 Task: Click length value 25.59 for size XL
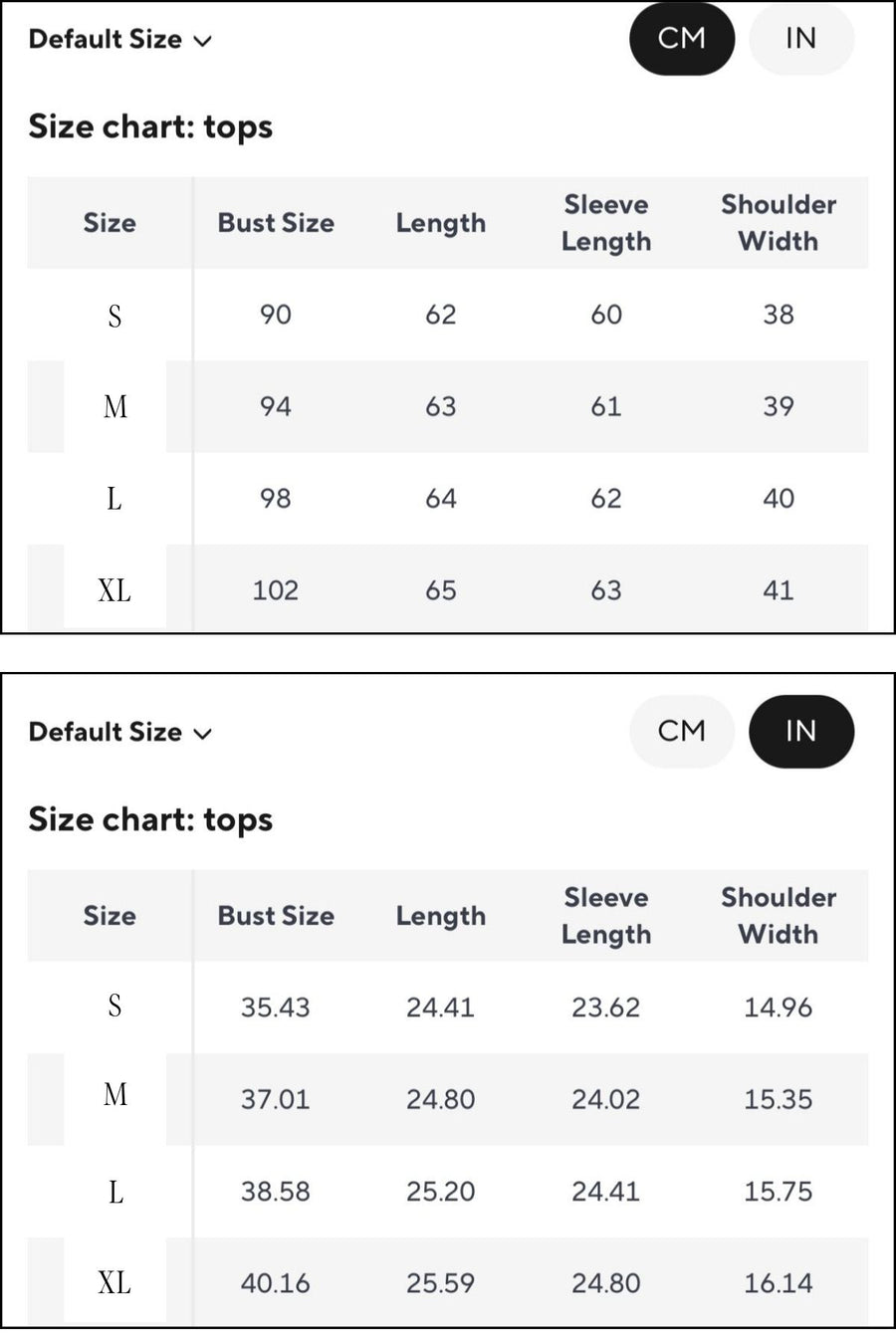440,1283
